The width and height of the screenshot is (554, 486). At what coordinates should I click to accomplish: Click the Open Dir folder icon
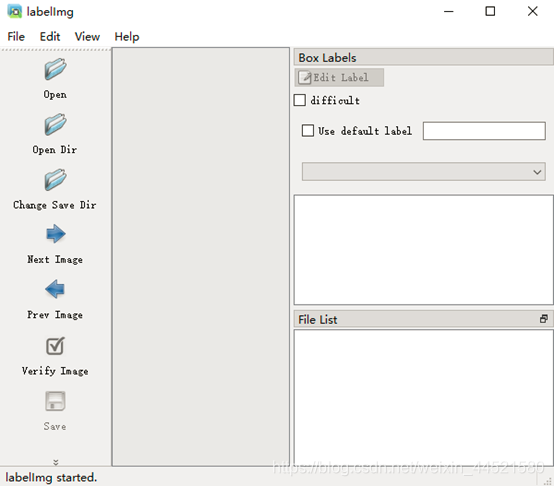click(x=55, y=124)
